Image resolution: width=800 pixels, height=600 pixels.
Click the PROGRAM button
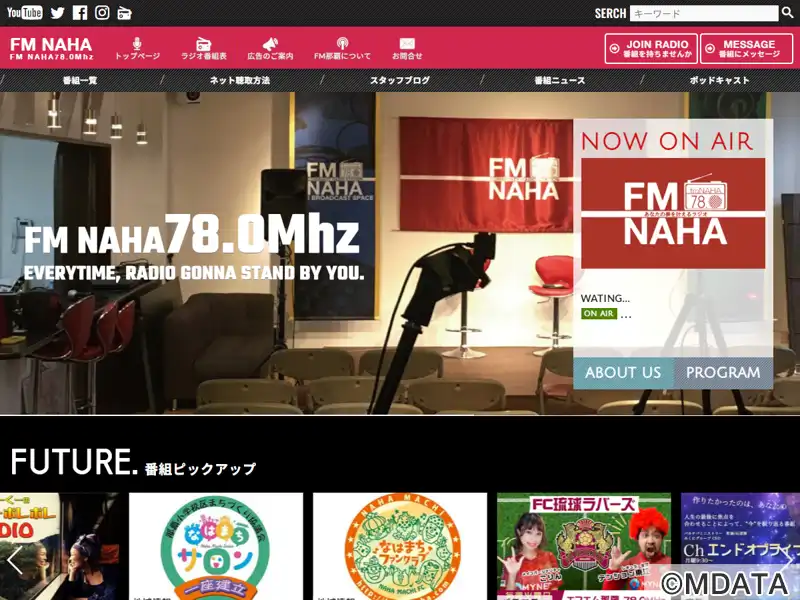723,373
